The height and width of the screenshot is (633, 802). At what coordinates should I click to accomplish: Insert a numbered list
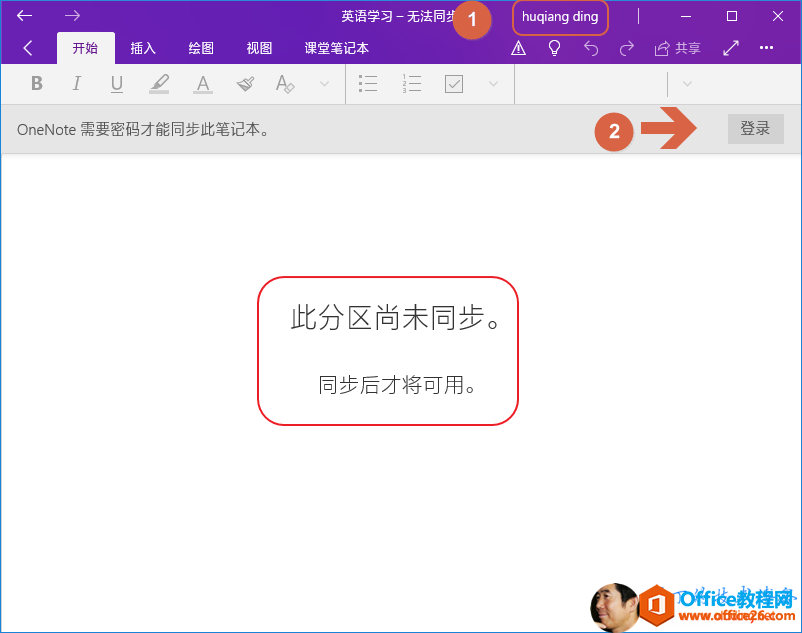pyautogui.click(x=411, y=84)
